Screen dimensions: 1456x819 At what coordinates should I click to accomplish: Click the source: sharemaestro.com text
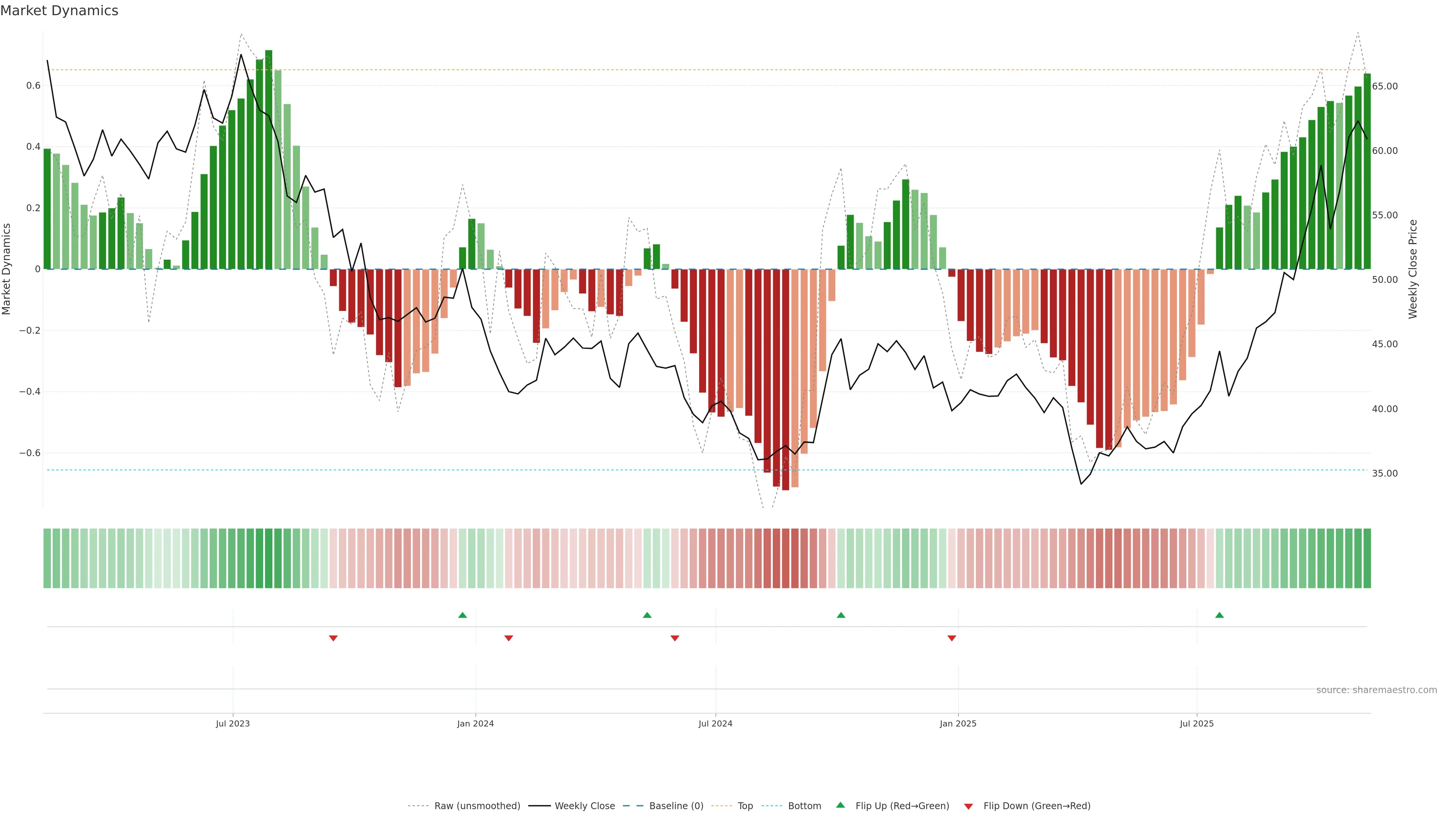pos(1376,690)
